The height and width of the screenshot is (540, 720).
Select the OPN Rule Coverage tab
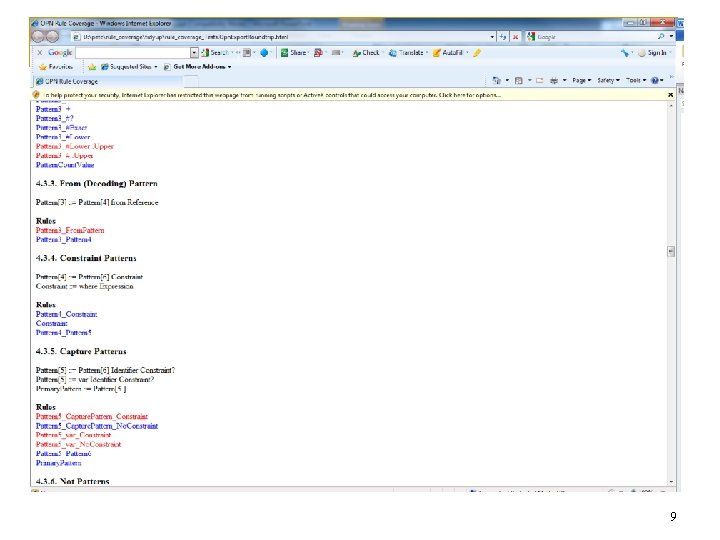(x=108, y=81)
